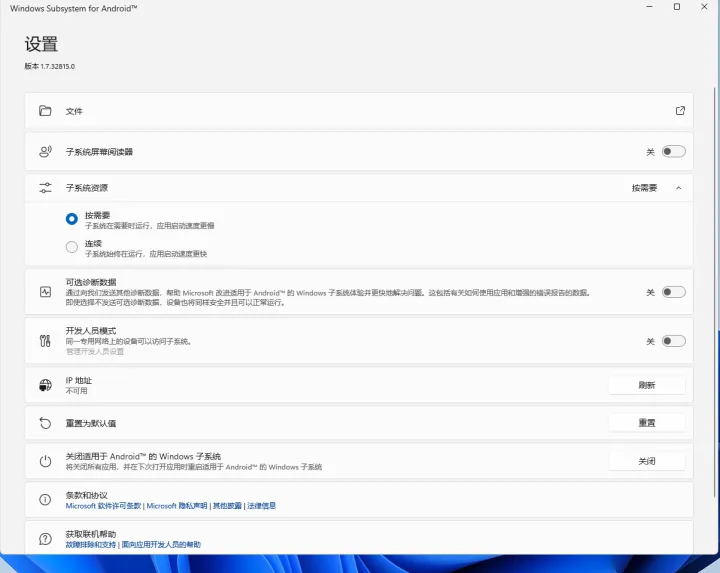
Task: Click the 刷新 button for IP address
Action: coord(647,385)
